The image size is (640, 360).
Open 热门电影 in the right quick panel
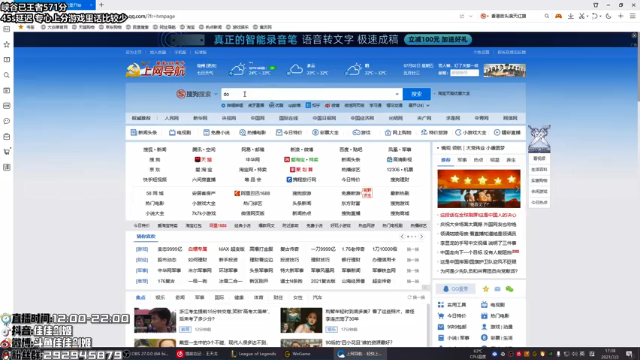495,316
